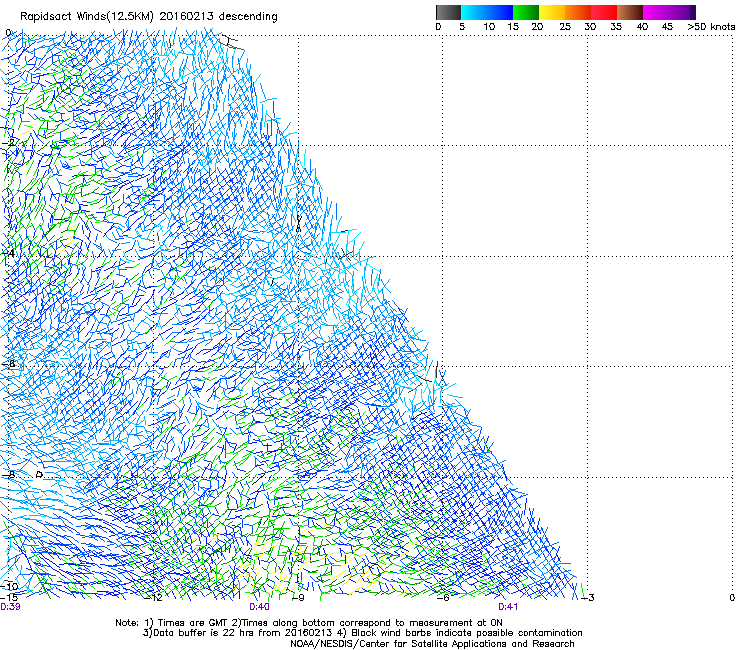Click the gray 0-5 knots color band
This screenshot has height=650, width=740.
click(448, 12)
